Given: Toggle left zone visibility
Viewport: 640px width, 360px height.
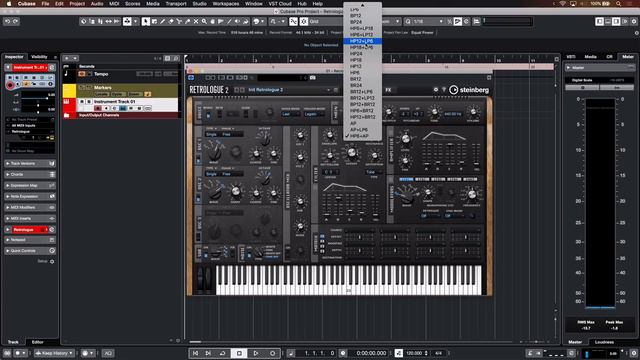Looking at the screenshot, I should pos(599,21).
